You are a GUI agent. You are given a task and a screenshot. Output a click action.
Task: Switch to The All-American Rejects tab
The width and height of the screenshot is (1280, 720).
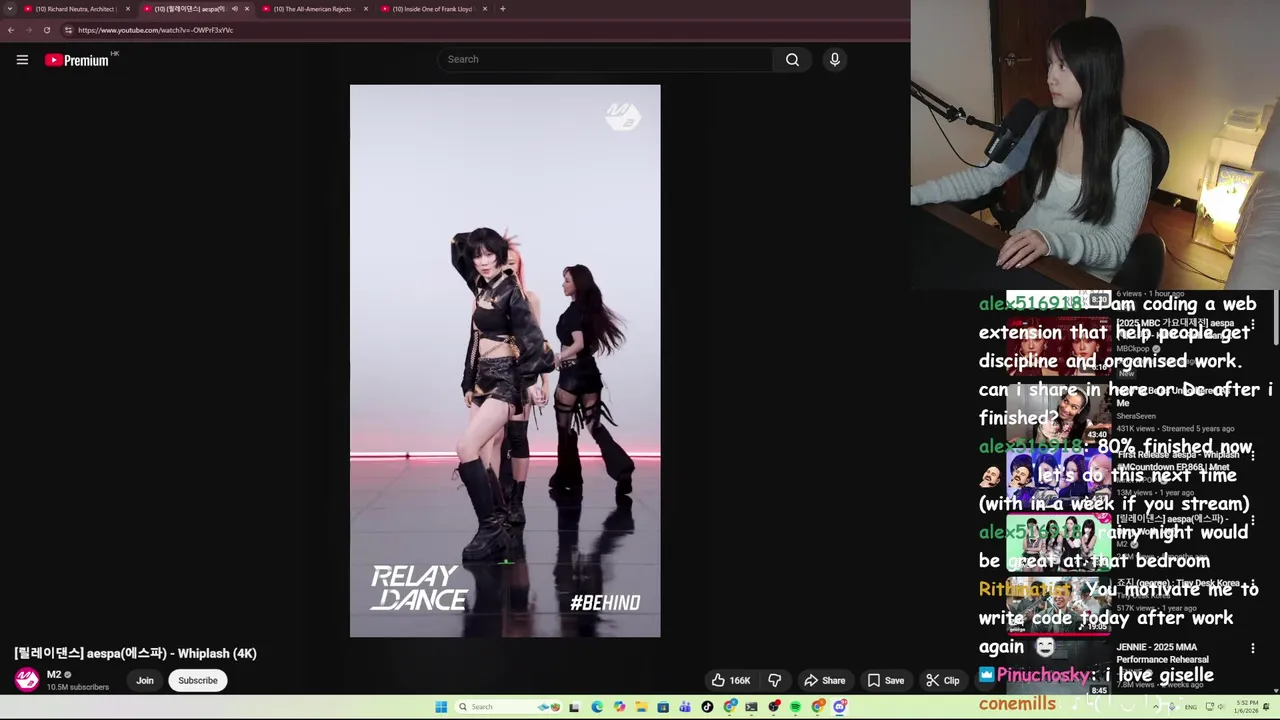(x=312, y=9)
